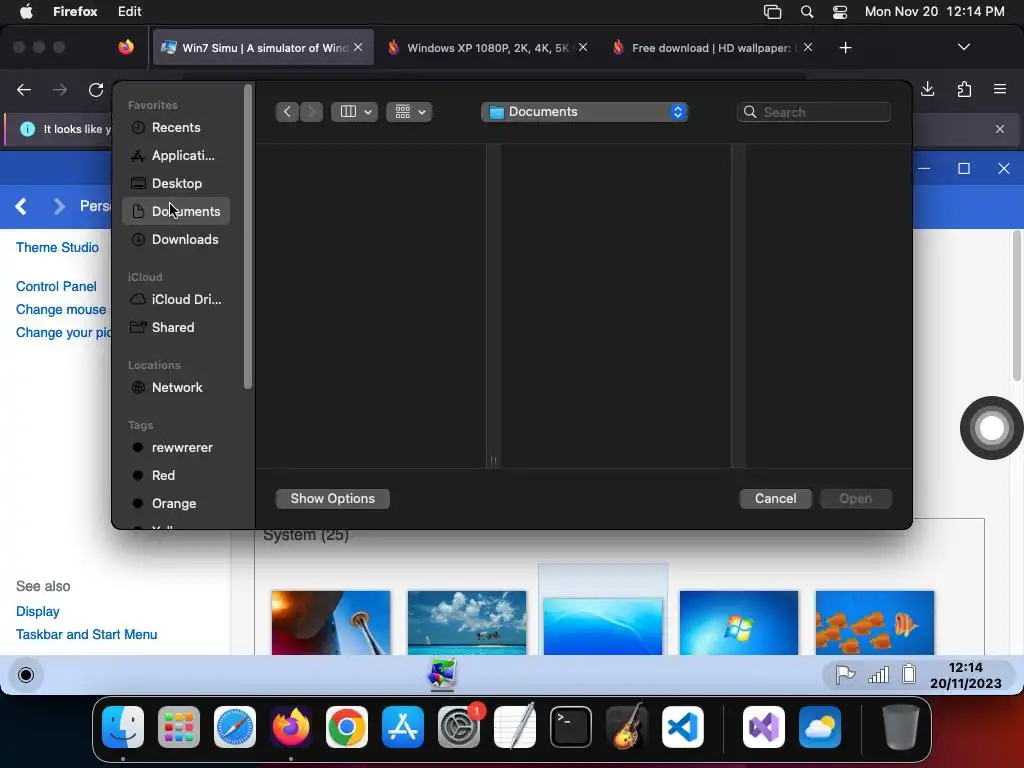Open the Display link
Viewport: 1024px width, 768px height.
(x=38, y=611)
